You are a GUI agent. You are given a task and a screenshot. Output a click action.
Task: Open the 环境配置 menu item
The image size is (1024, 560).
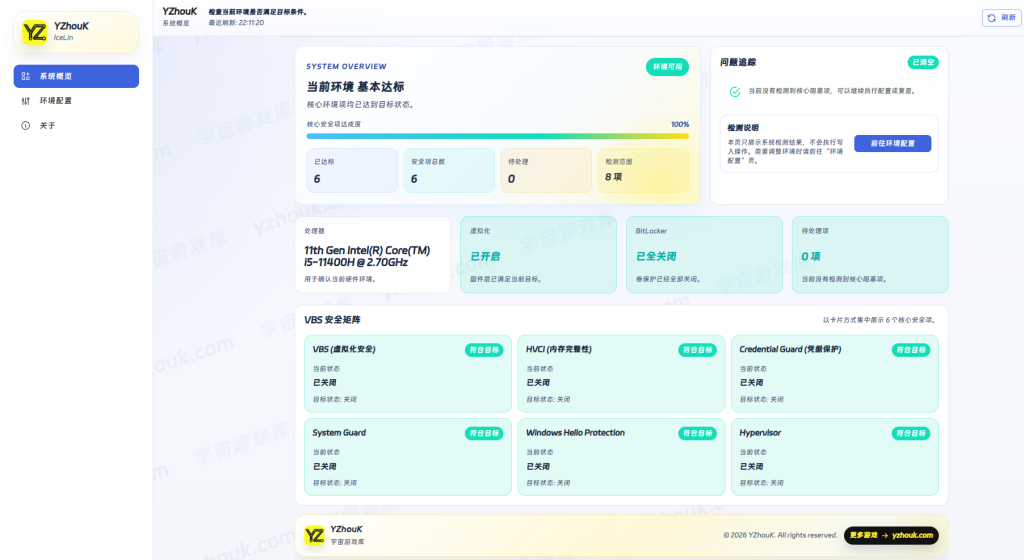pos(76,101)
